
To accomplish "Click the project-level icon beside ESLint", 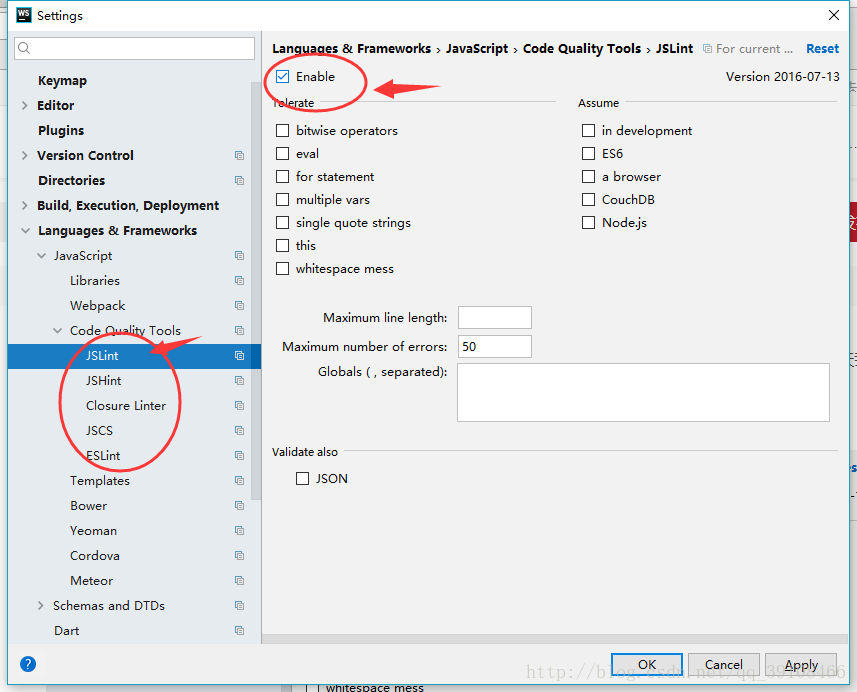I will pyautogui.click(x=239, y=455).
